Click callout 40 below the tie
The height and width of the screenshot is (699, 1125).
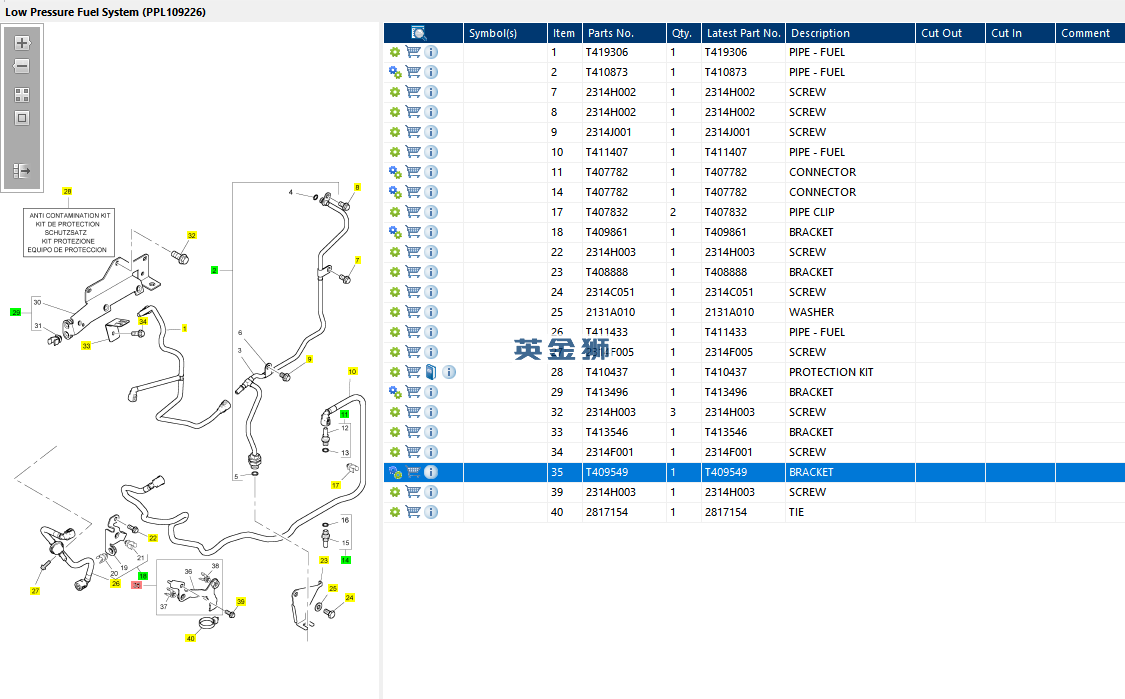(x=190, y=638)
